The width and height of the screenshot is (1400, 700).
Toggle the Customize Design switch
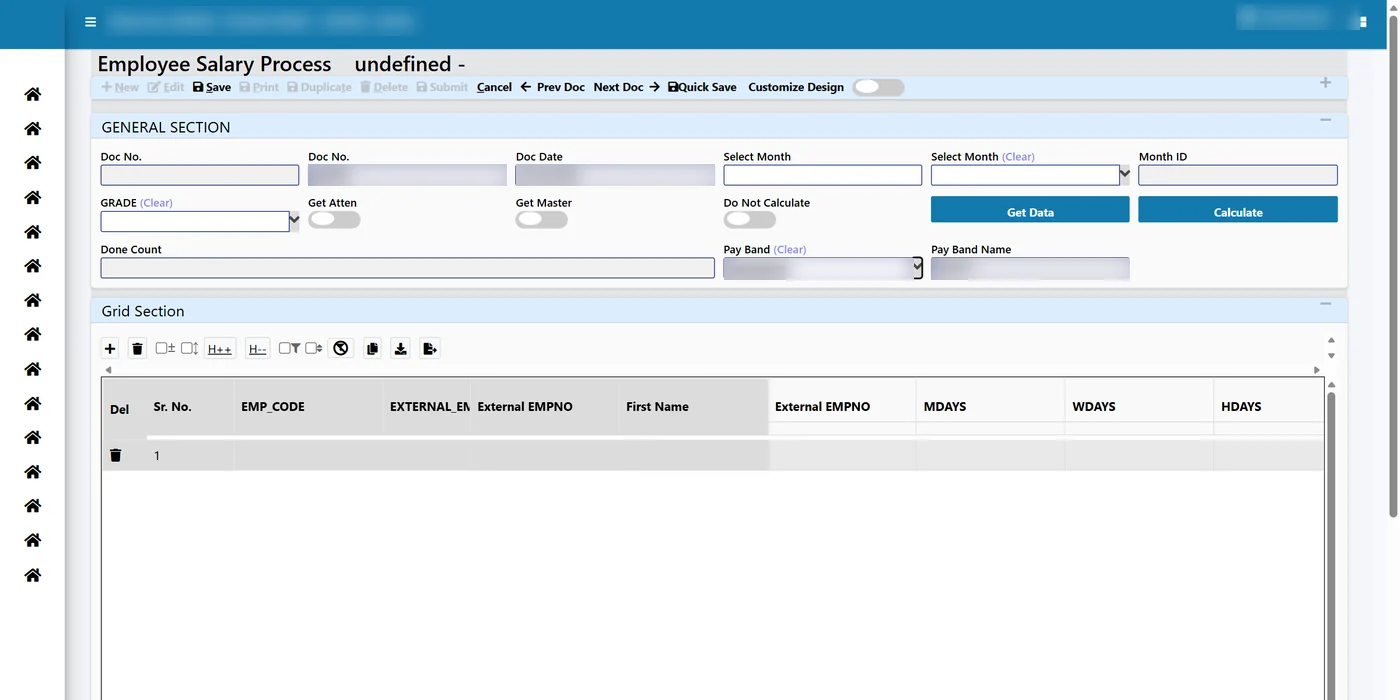pyautogui.click(x=878, y=87)
